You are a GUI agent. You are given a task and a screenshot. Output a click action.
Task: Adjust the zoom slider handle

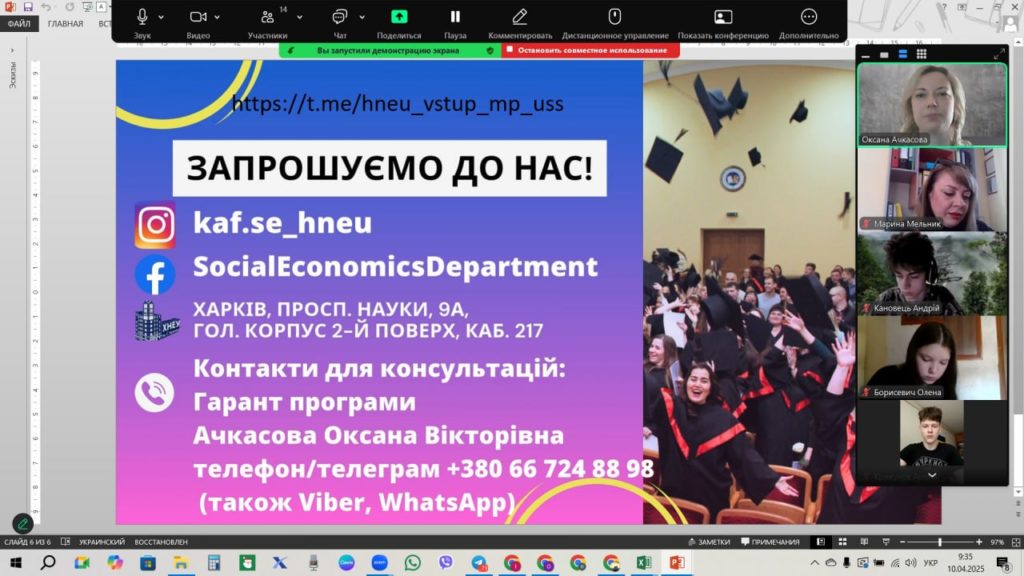[940, 542]
